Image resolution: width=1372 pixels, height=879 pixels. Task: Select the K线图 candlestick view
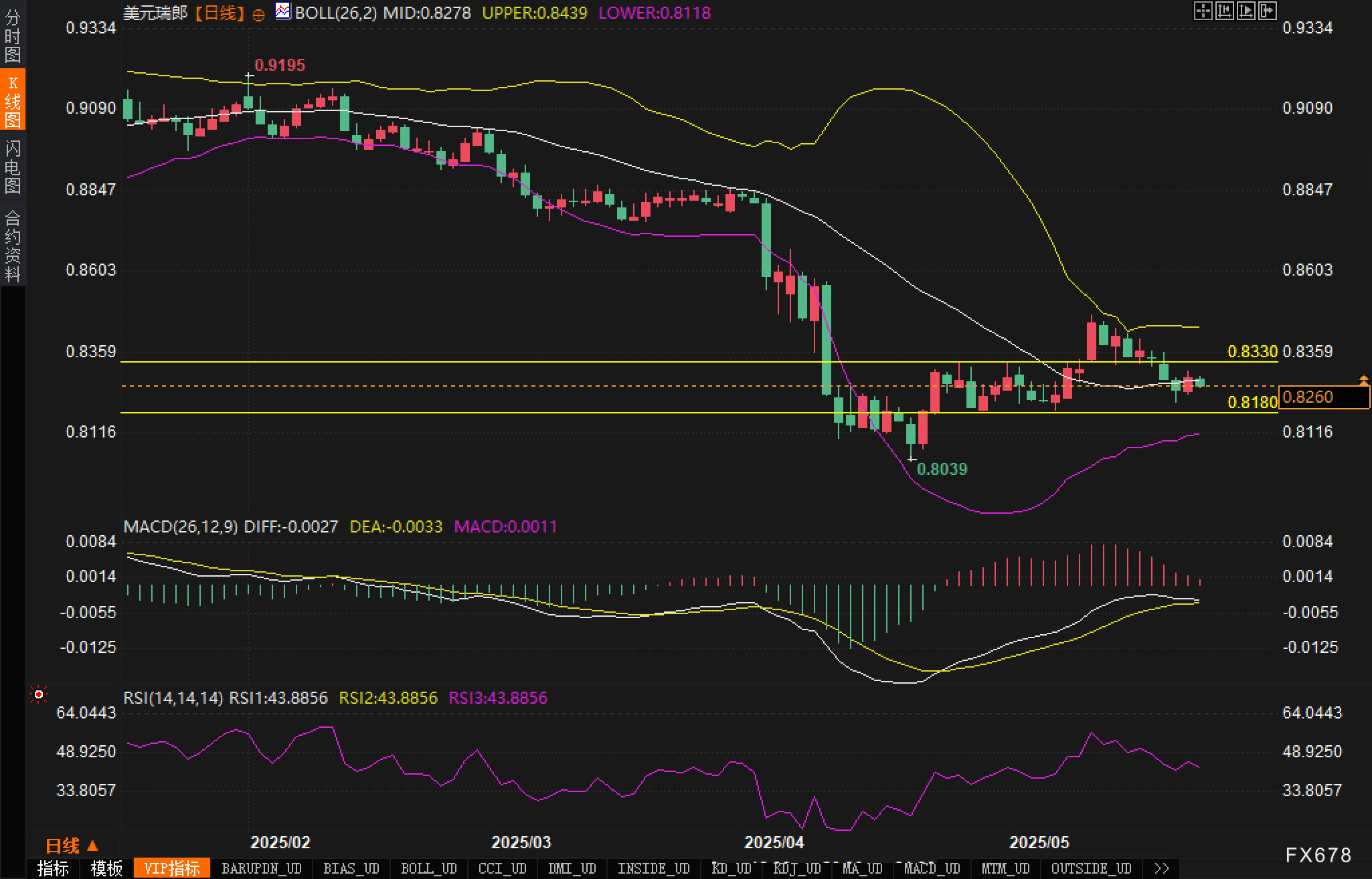[x=13, y=101]
